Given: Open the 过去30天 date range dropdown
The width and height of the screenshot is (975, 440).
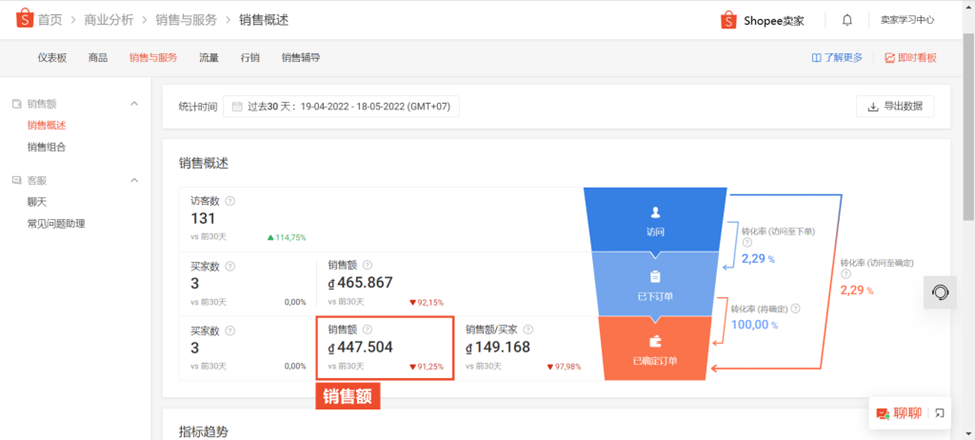Looking at the screenshot, I should pyautogui.click(x=341, y=107).
